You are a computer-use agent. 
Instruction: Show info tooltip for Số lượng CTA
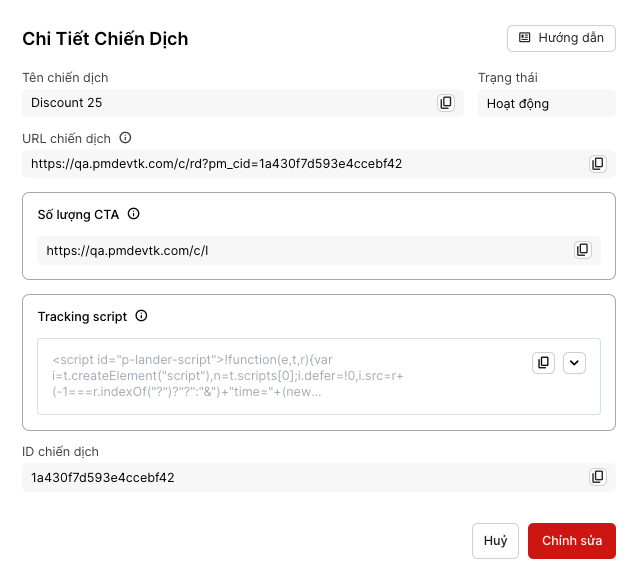click(134, 213)
